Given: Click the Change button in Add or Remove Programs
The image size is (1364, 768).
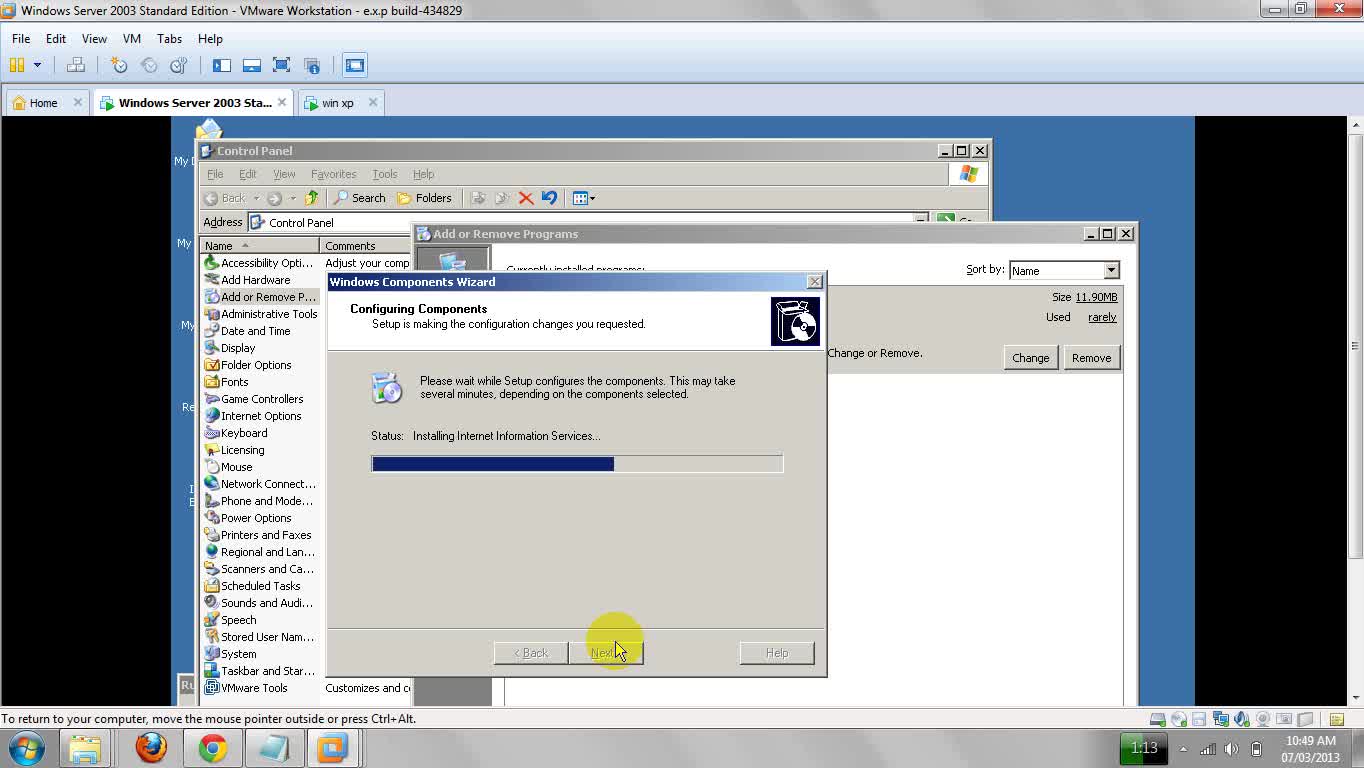Looking at the screenshot, I should [x=1030, y=358].
